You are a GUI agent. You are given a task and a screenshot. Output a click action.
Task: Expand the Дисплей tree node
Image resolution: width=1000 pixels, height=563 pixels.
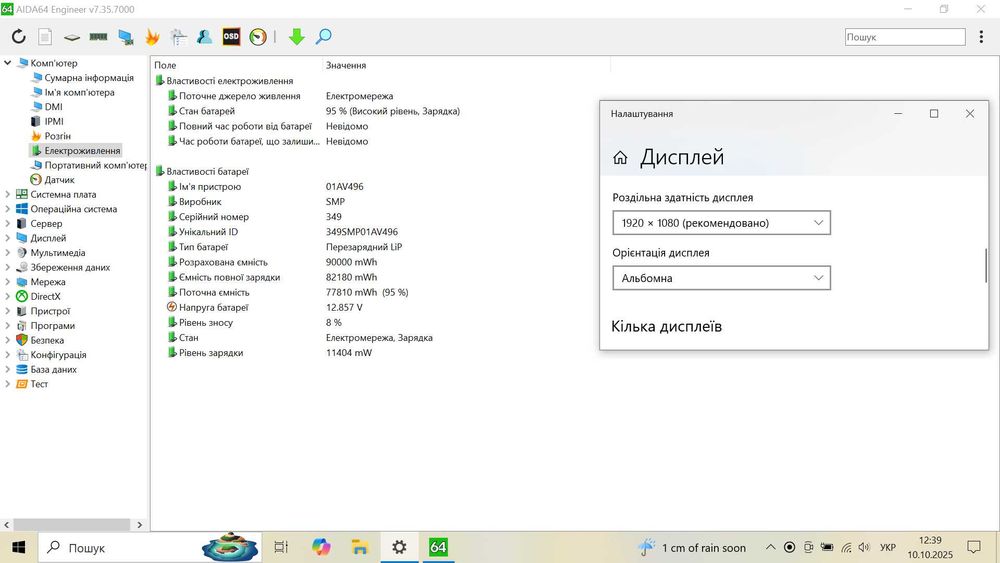point(8,238)
